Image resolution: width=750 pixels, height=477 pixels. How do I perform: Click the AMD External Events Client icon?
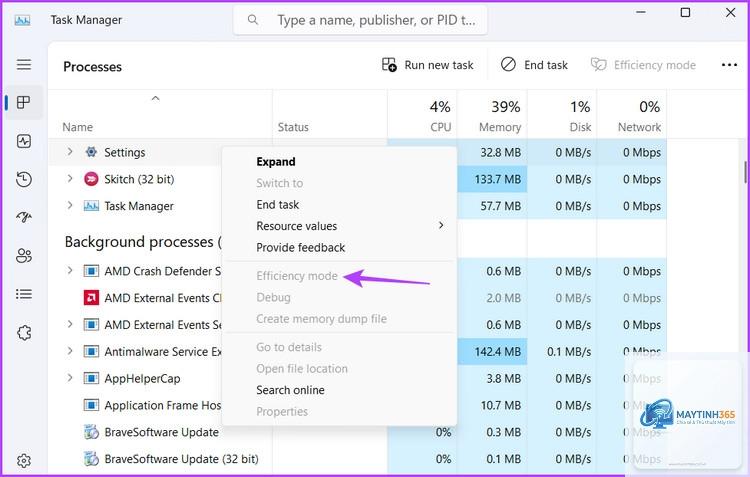[x=91, y=298]
